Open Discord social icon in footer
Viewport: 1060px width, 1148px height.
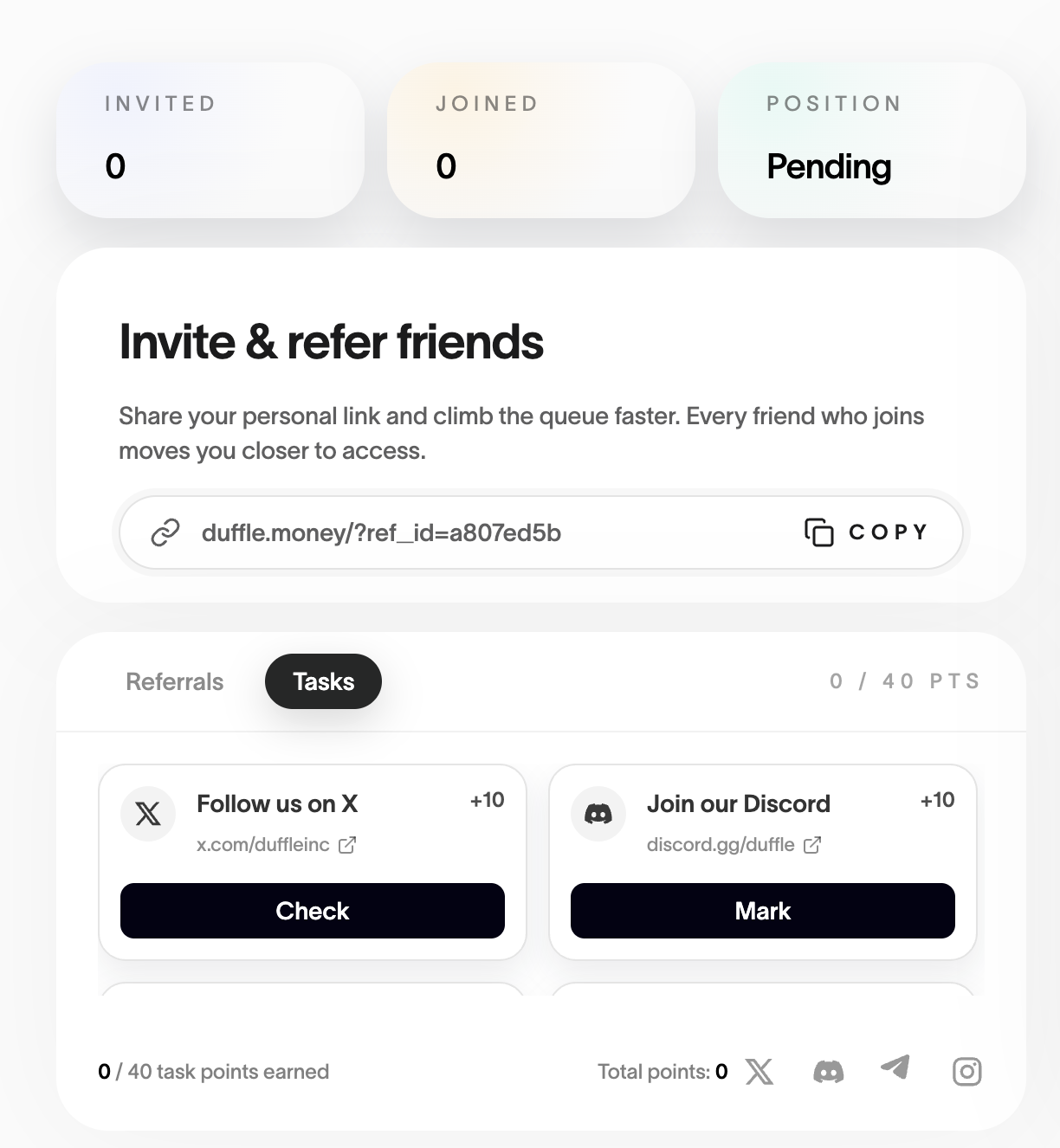[x=829, y=1072]
